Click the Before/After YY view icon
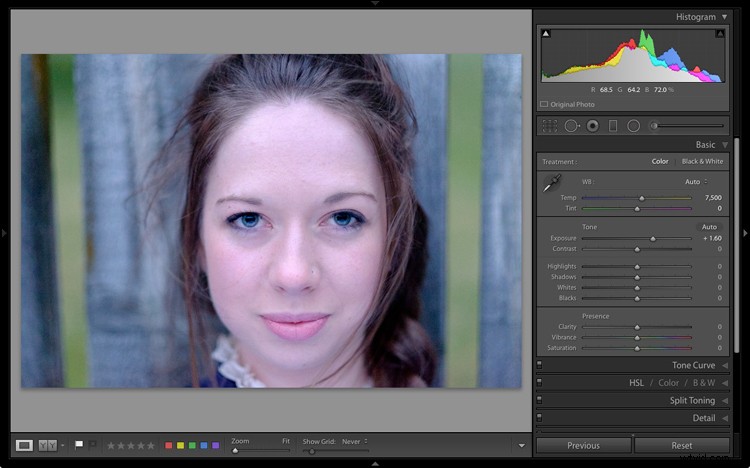Viewport: 750px width, 468px height. point(47,446)
